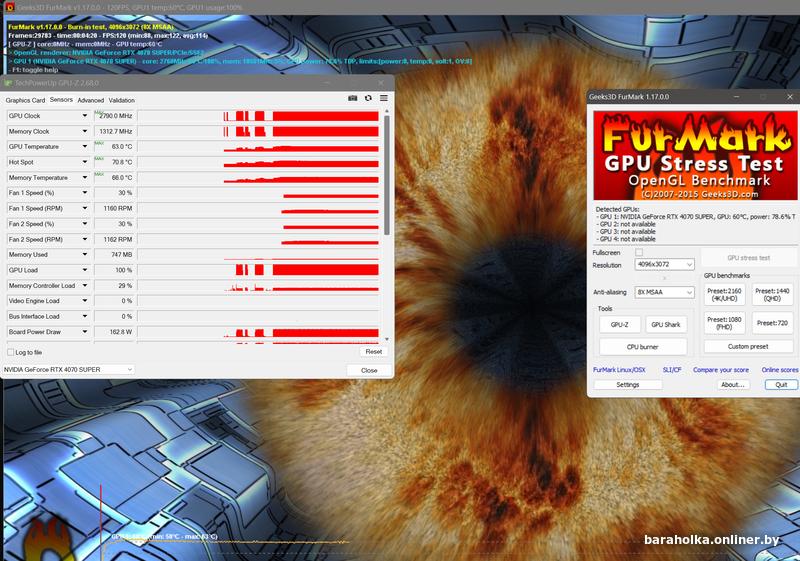Open the FurMark Settings button

628,385
